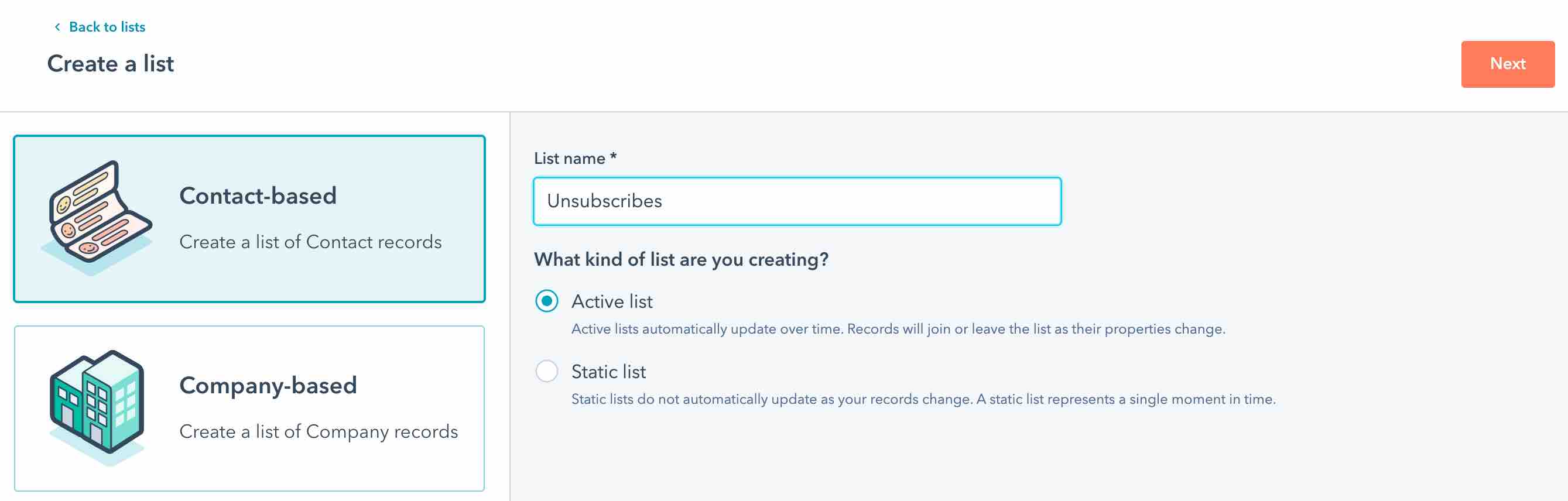Screen dimensions: 1568x501
Task: Click the back chevron arrow icon
Action: pyautogui.click(x=57, y=27)
